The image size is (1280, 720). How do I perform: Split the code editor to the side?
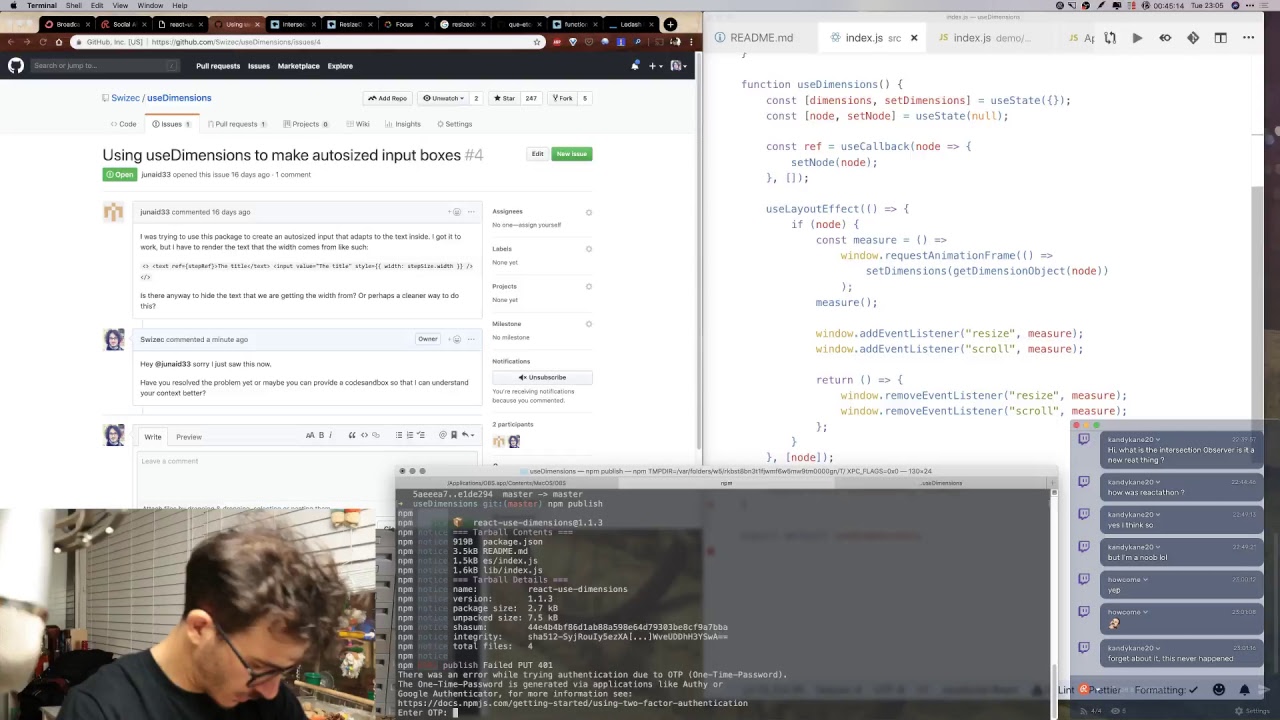click(1220, 38)
